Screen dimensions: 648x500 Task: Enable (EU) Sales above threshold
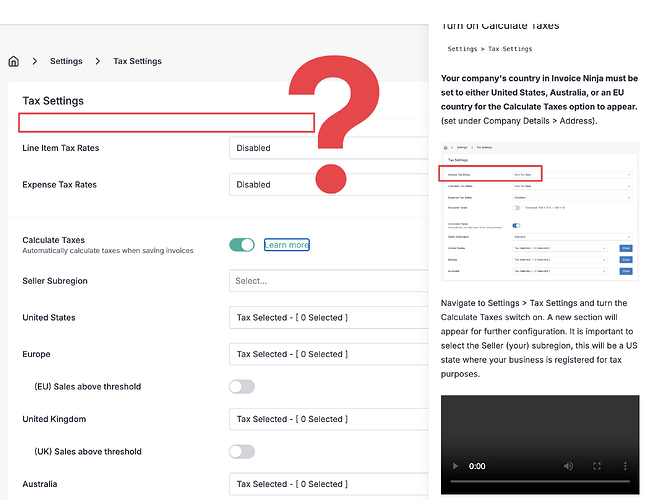242,387
